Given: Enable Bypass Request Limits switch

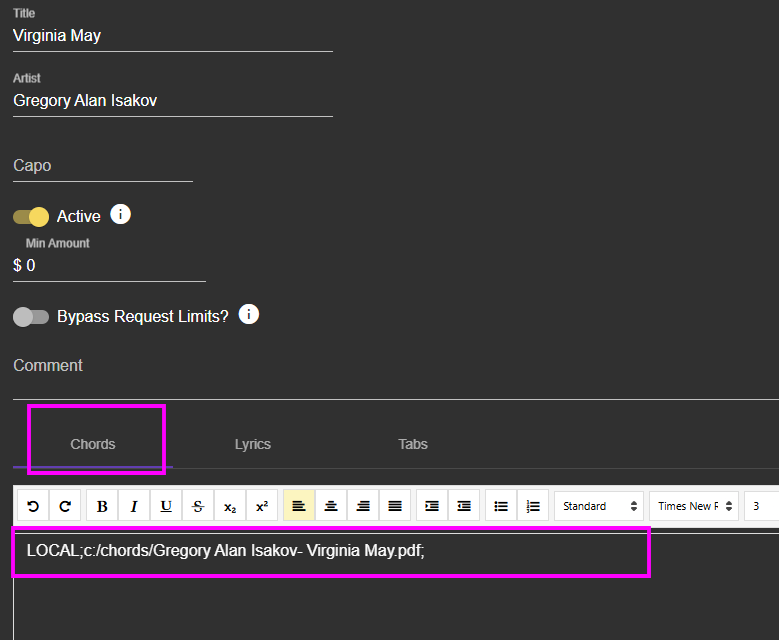Looking at the screenshot, I should (31, 317).
